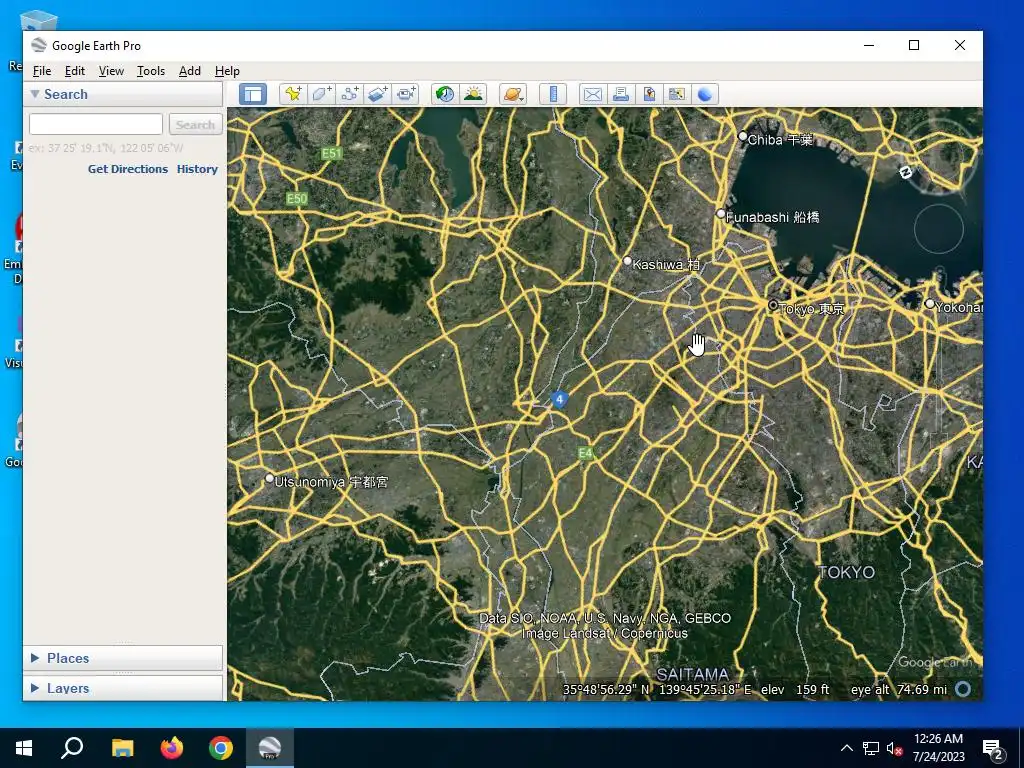Viewport: 1024px width, 768px height.
Task: Show hidden system tray icons
Action: click(x=846, y=748)
